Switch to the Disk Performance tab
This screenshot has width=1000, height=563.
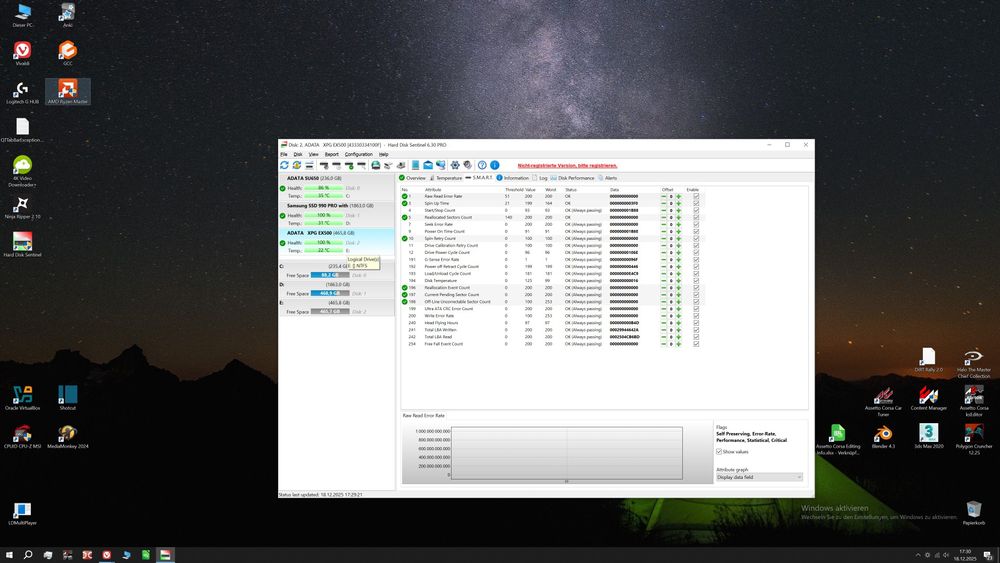click(572, 178)
